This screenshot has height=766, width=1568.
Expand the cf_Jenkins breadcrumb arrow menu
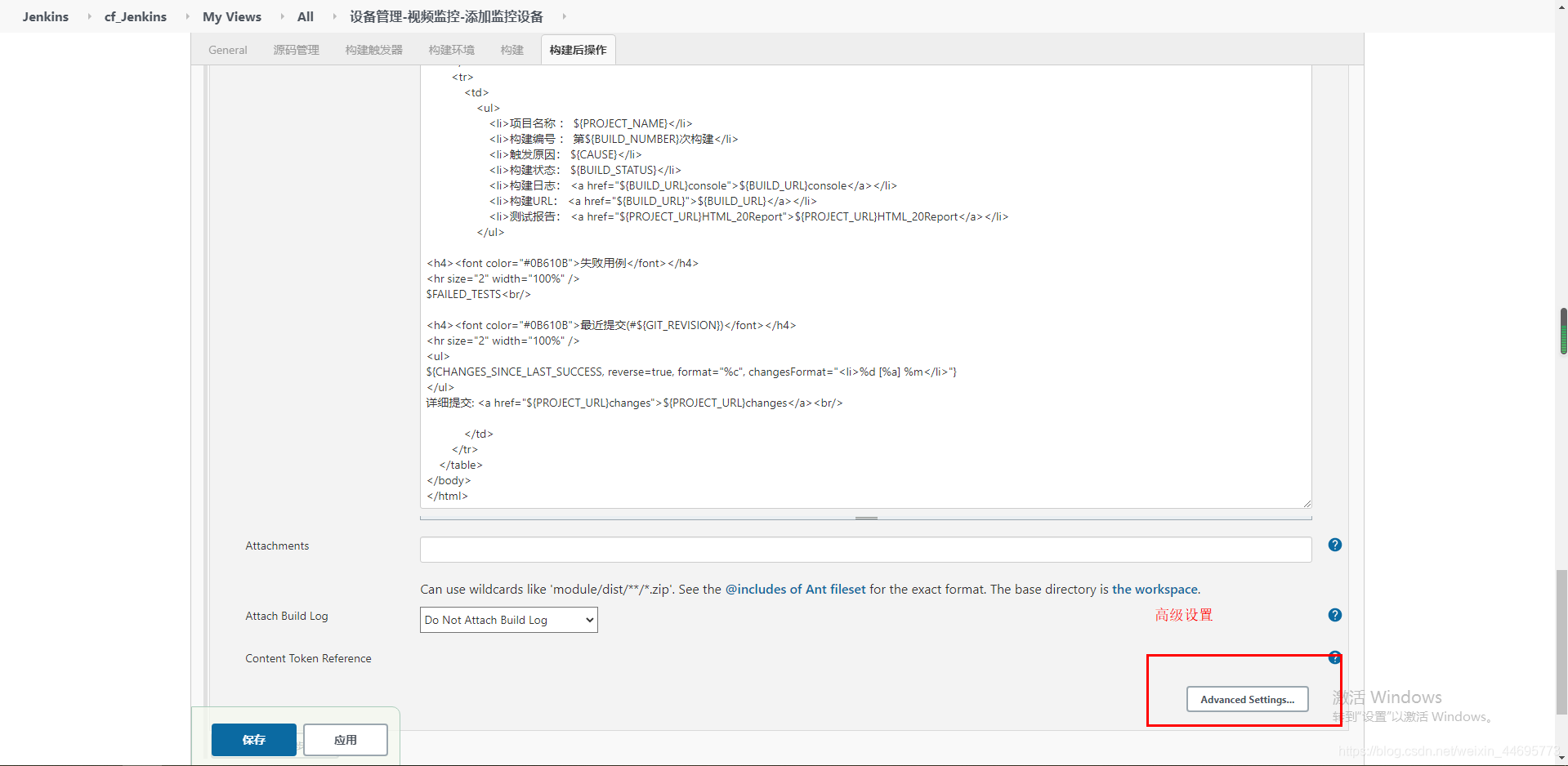point(187,16)
